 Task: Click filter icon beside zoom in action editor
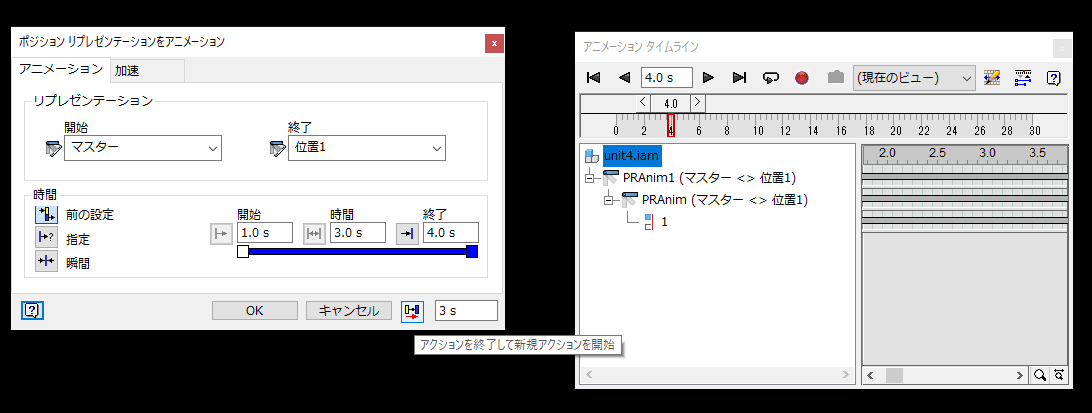pyautogui.click(x=1059, y=375)
